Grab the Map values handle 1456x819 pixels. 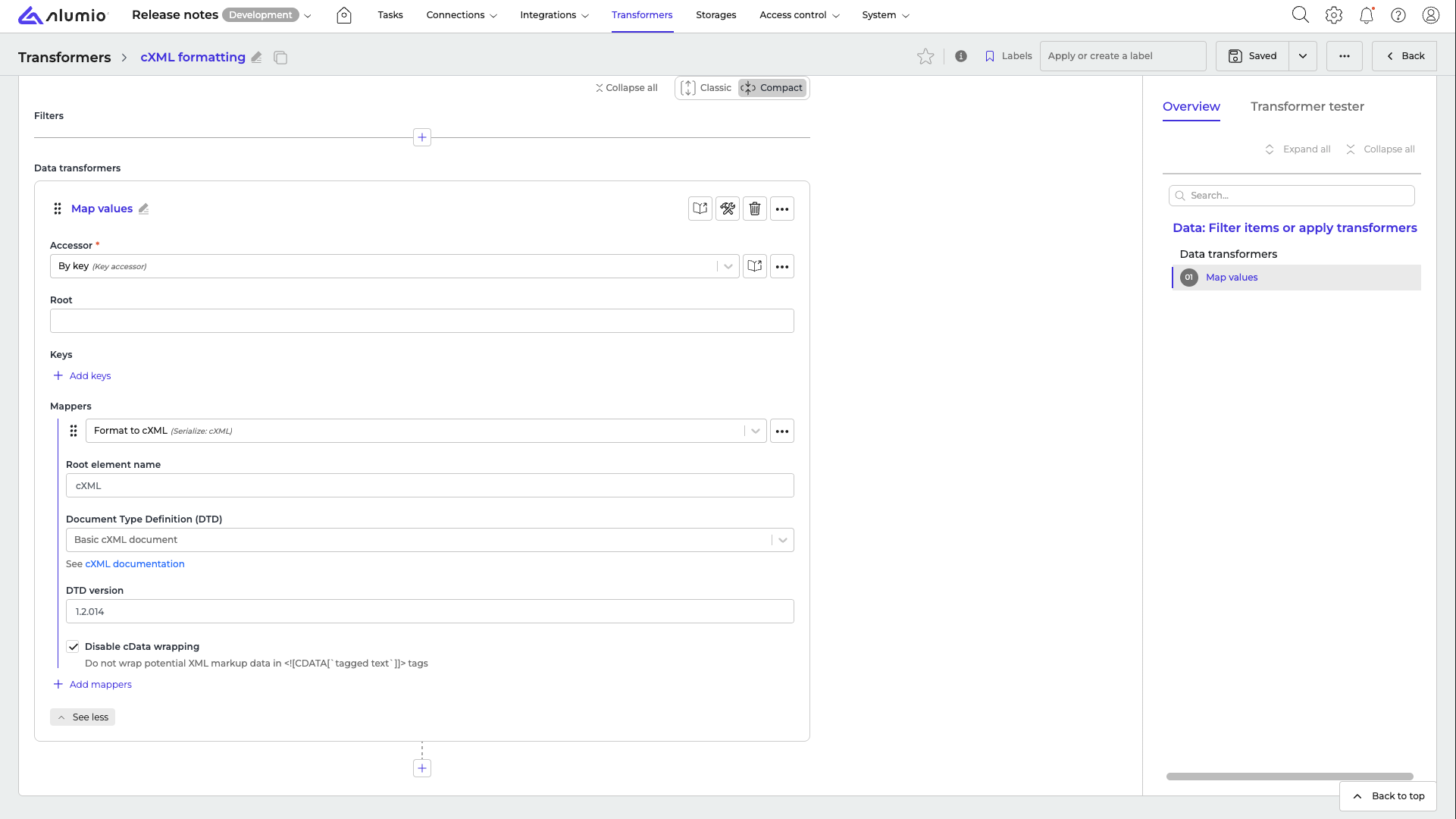coord(58,209)
